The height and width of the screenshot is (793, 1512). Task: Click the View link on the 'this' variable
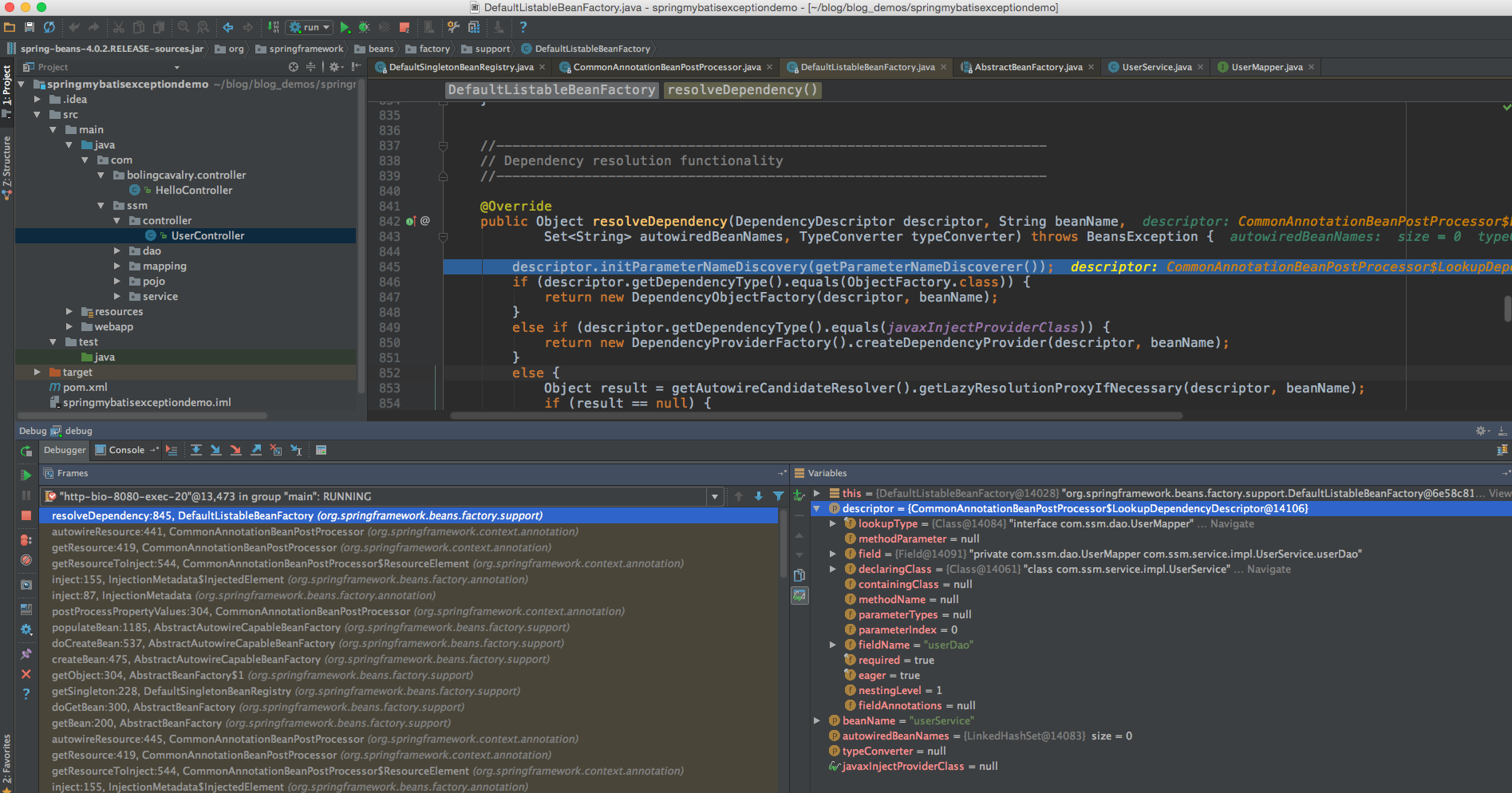coord(1499,493)
